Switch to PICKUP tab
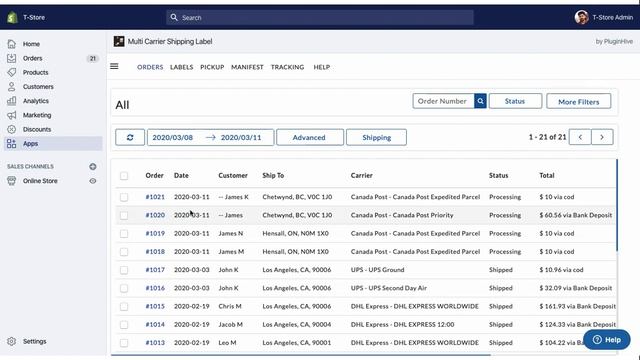 tap(212, 67)
